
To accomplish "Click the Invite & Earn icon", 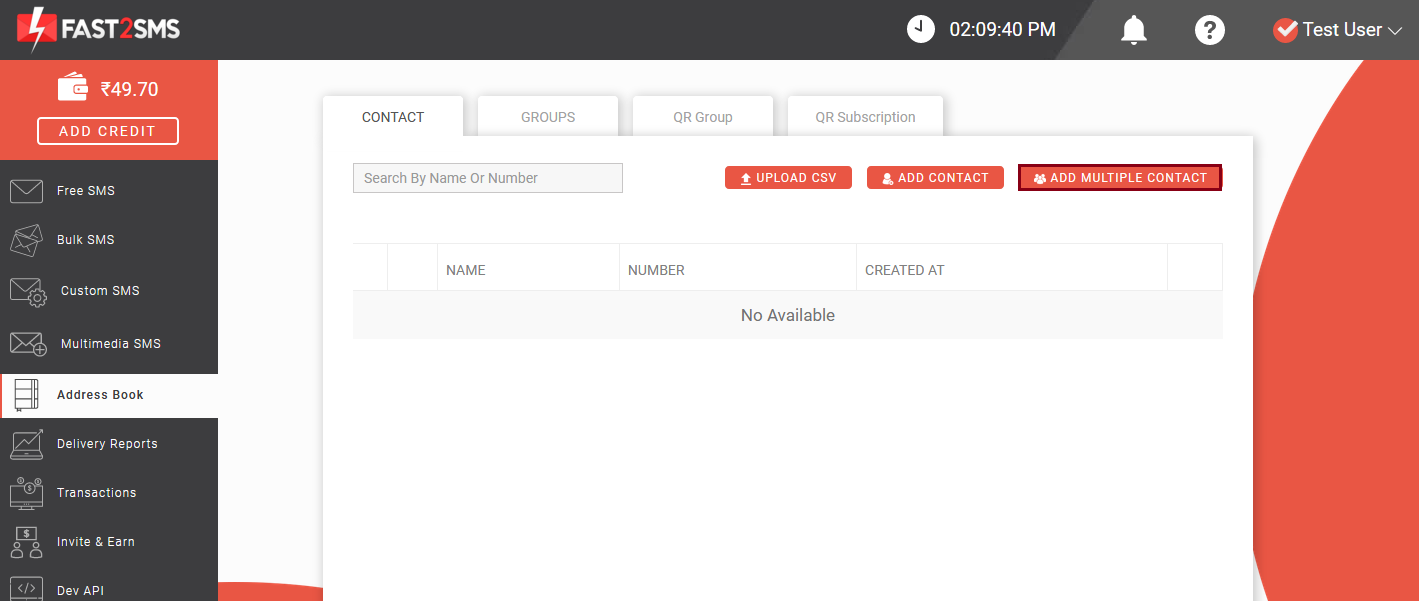I will [26, 542].
